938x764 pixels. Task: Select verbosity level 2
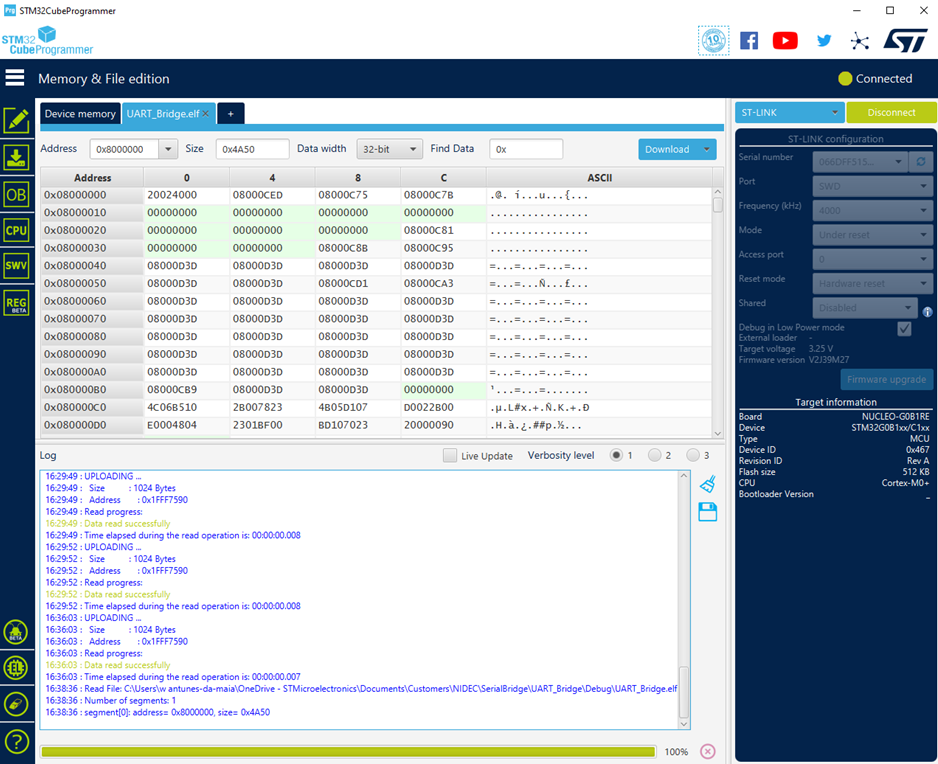point(654,455)
